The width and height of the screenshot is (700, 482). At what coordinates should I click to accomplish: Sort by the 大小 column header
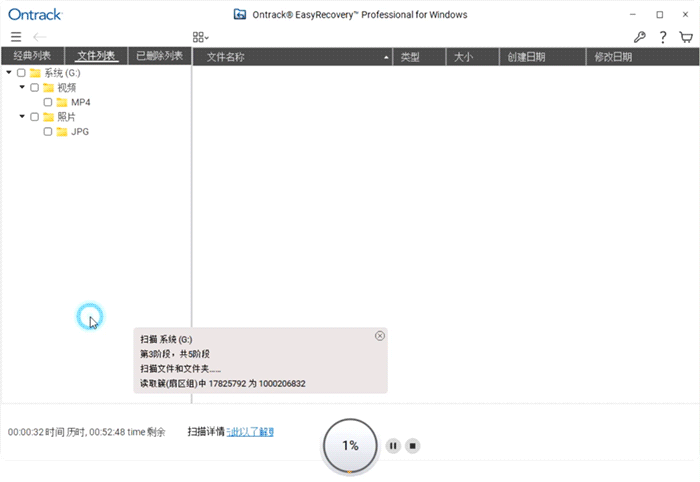[x=472, y=57]
